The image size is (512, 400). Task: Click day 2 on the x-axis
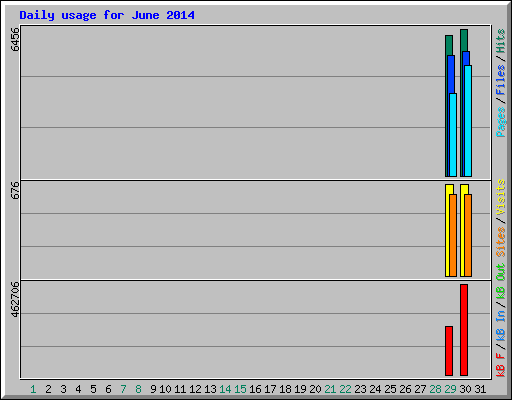pos(48,389)
